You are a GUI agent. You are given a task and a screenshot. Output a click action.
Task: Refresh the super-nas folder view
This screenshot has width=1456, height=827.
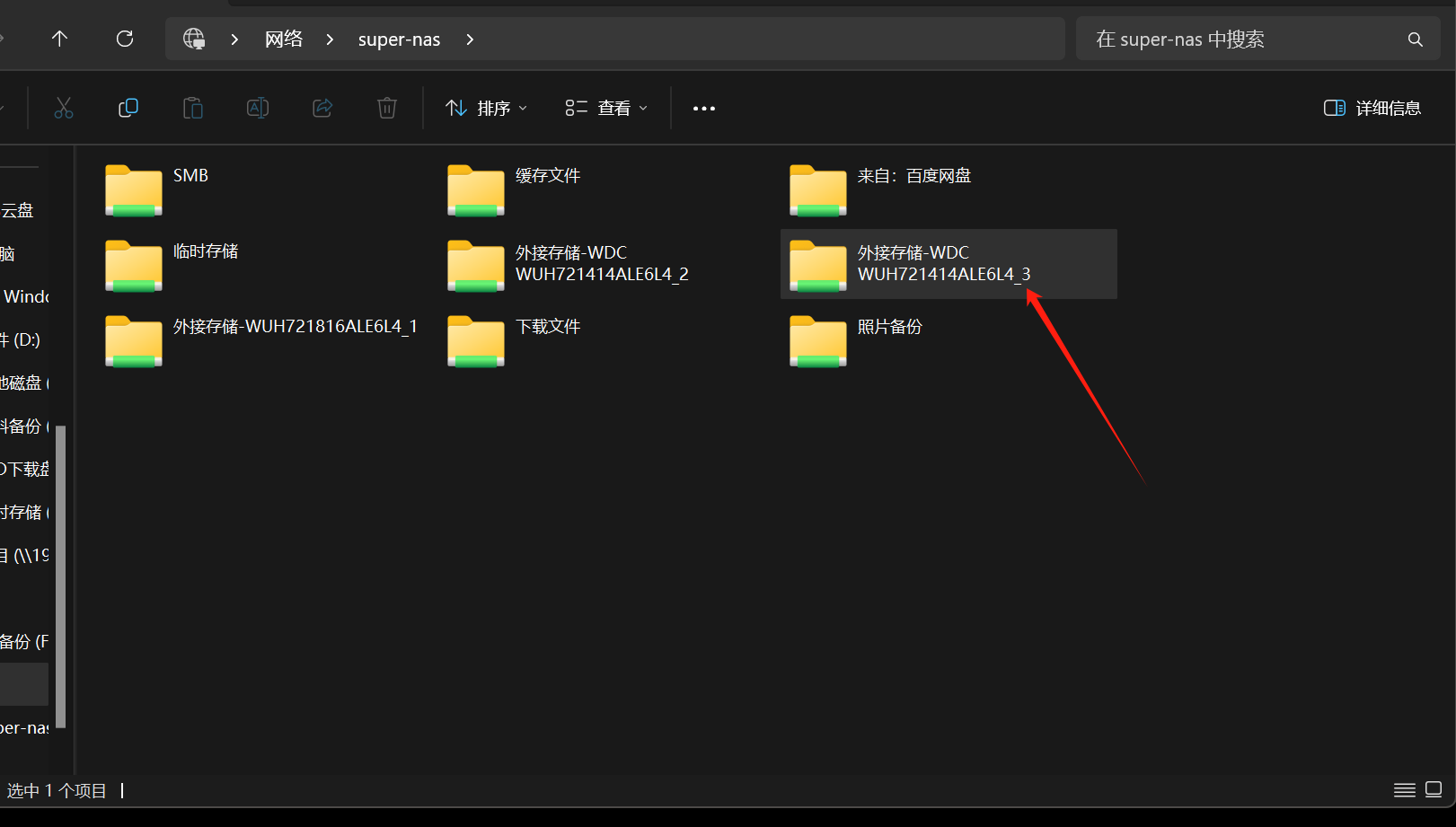coord(125,39)
